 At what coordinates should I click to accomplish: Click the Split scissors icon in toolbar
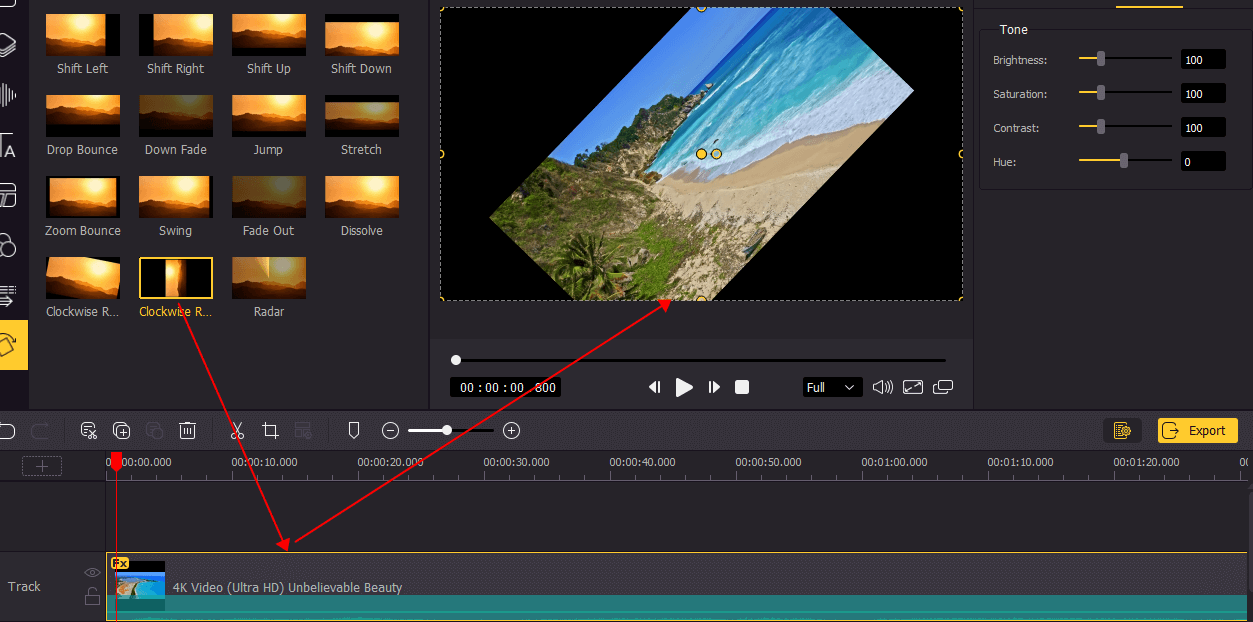click(x=236, y=430)
